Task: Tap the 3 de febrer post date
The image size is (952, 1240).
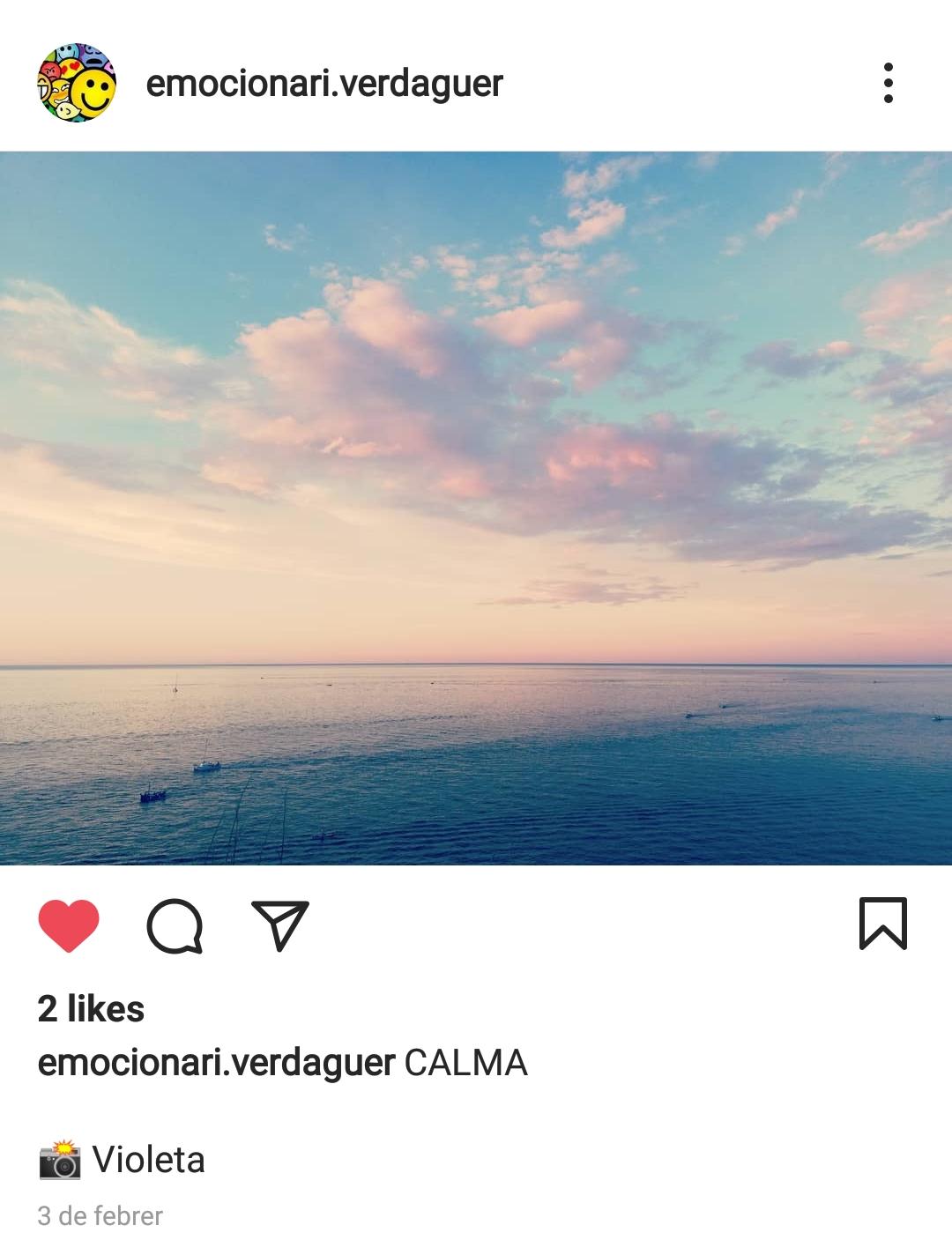Action: tap(100, 1216)
